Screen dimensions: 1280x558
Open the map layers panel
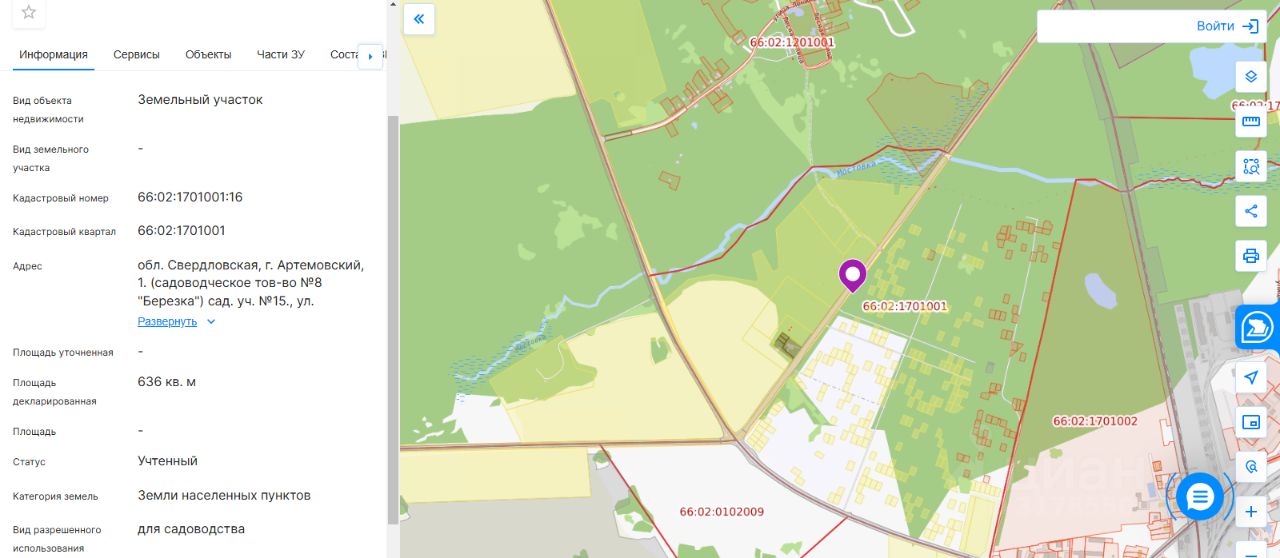(x=1250, y=77)
